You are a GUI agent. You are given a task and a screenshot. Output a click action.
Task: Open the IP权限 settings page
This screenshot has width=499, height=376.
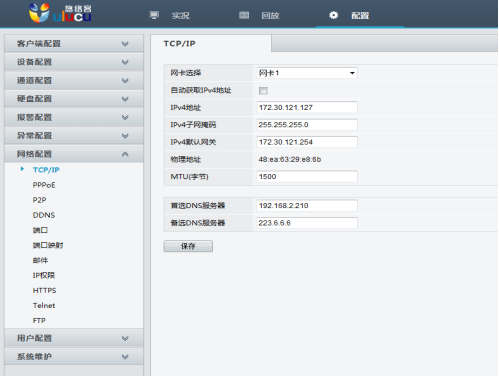coord(44,275)
